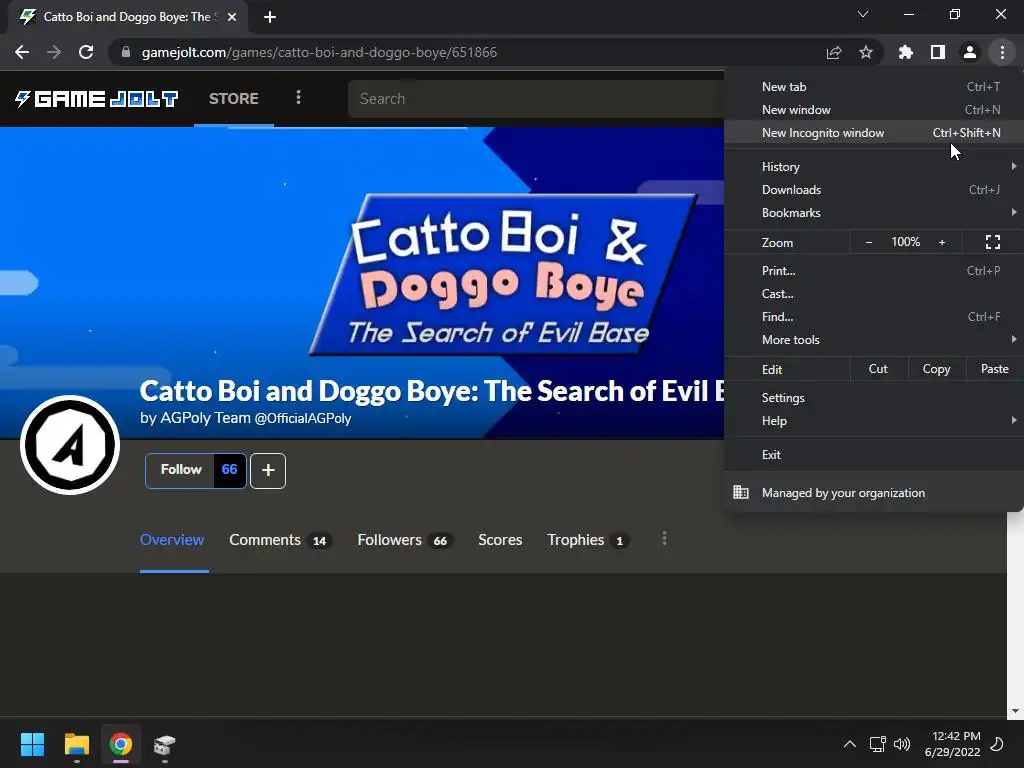Click Copy in the Edit row
The height and width of the screenshot is (768, 1024).
point(936,369)
